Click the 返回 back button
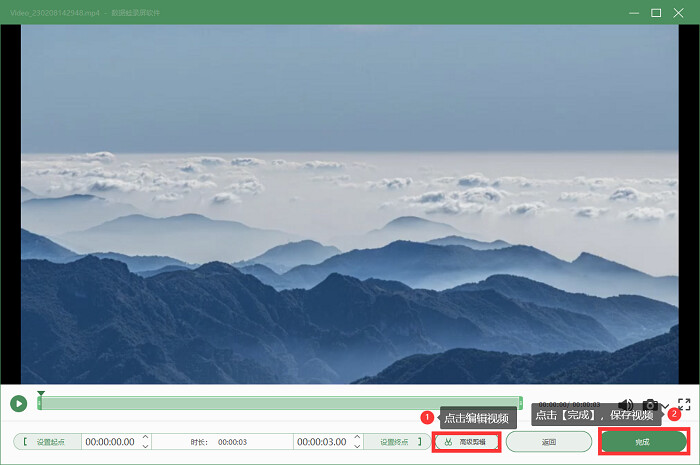The image size is (700, 465). (x=549, y=442)
